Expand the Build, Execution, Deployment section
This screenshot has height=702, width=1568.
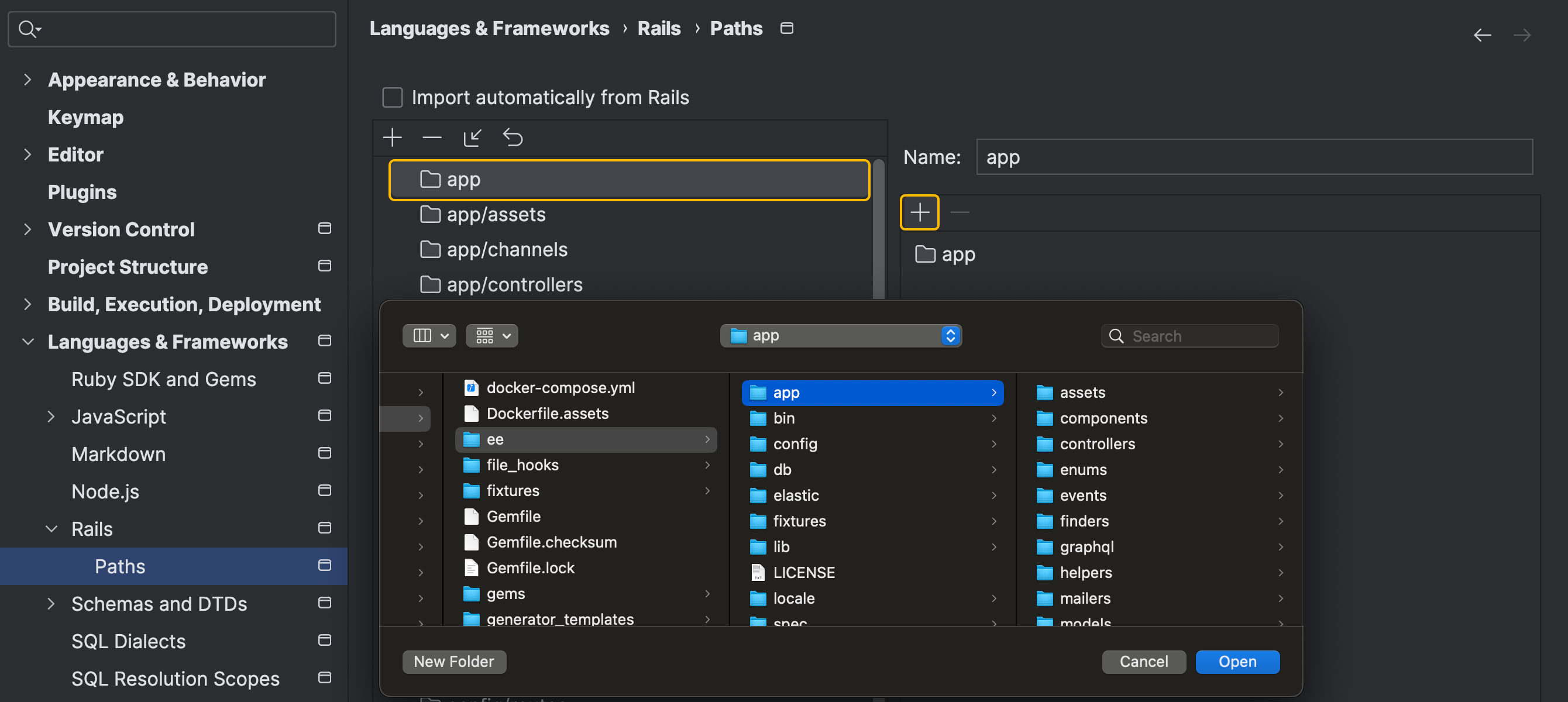(x=27, y=304)
